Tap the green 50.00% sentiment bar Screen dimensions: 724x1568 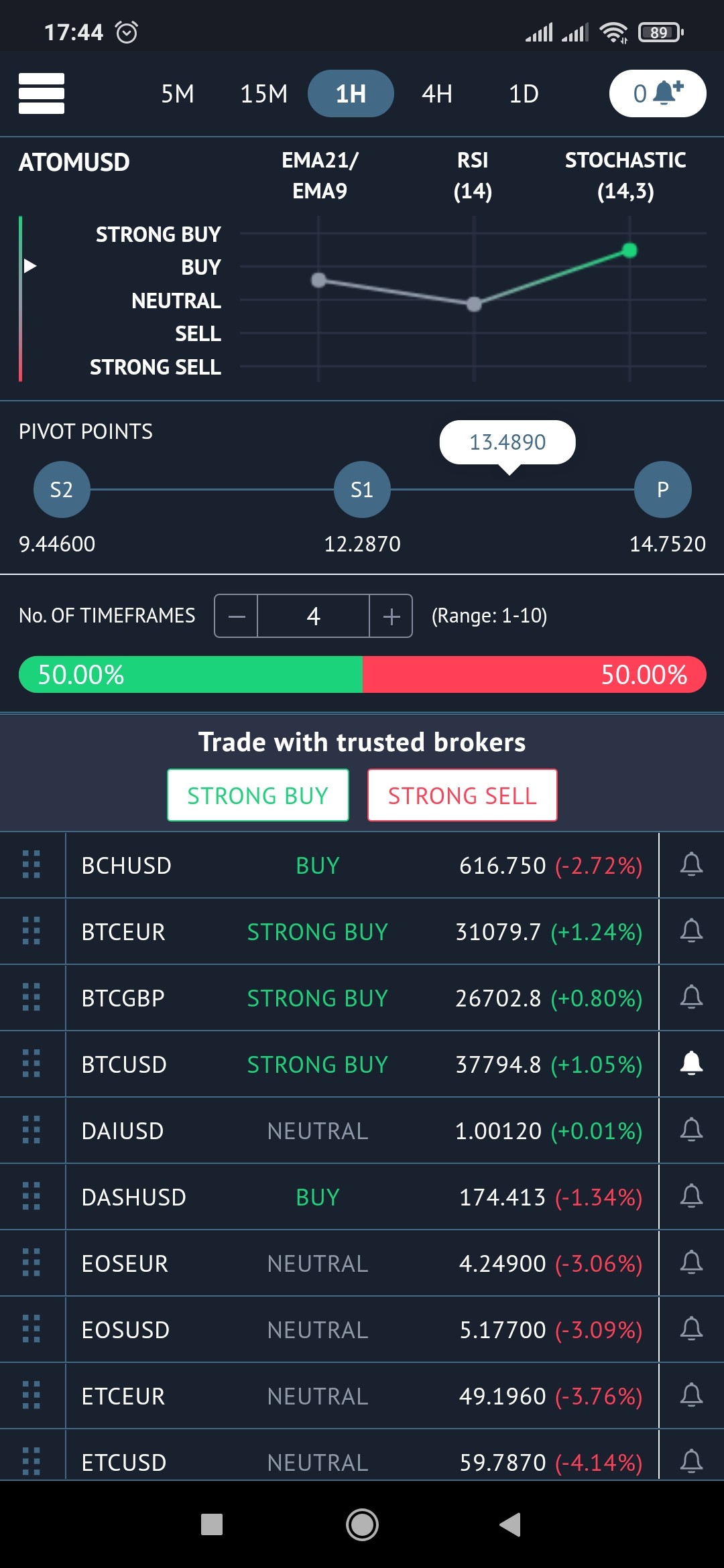[x=190, y=674]
